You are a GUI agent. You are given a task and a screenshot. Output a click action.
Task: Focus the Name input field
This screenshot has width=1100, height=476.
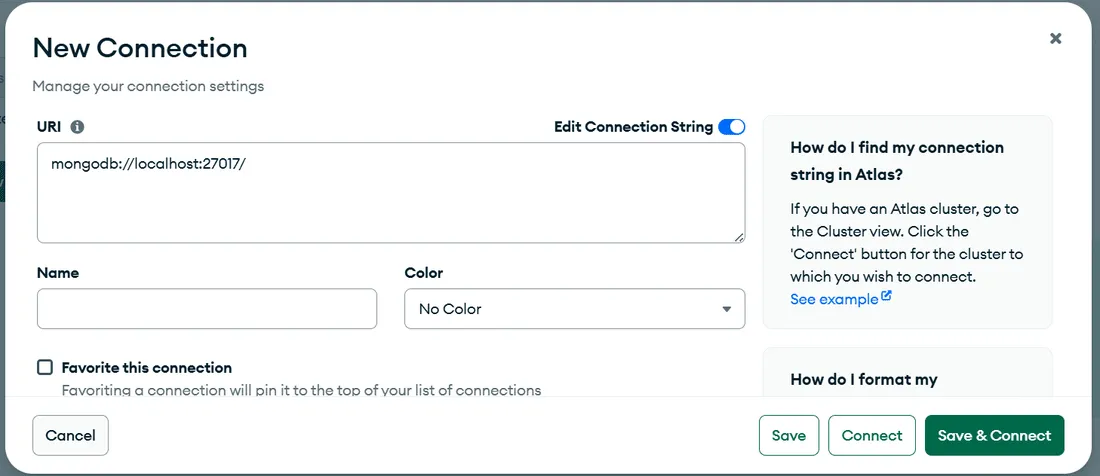[x=207, y=309]
